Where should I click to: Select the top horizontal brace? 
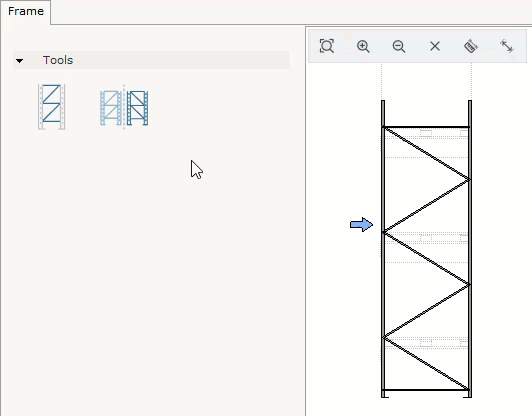pyautogui.click(x=426, y=127)
